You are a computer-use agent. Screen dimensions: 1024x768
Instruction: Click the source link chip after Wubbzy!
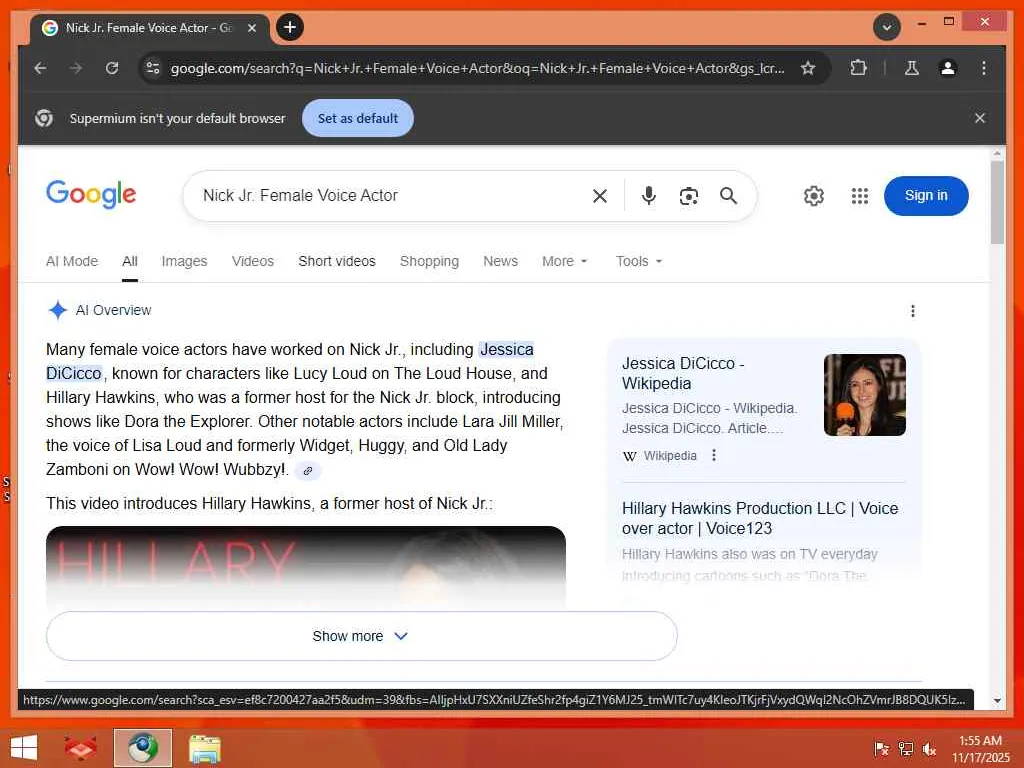(x=308, y=470)
